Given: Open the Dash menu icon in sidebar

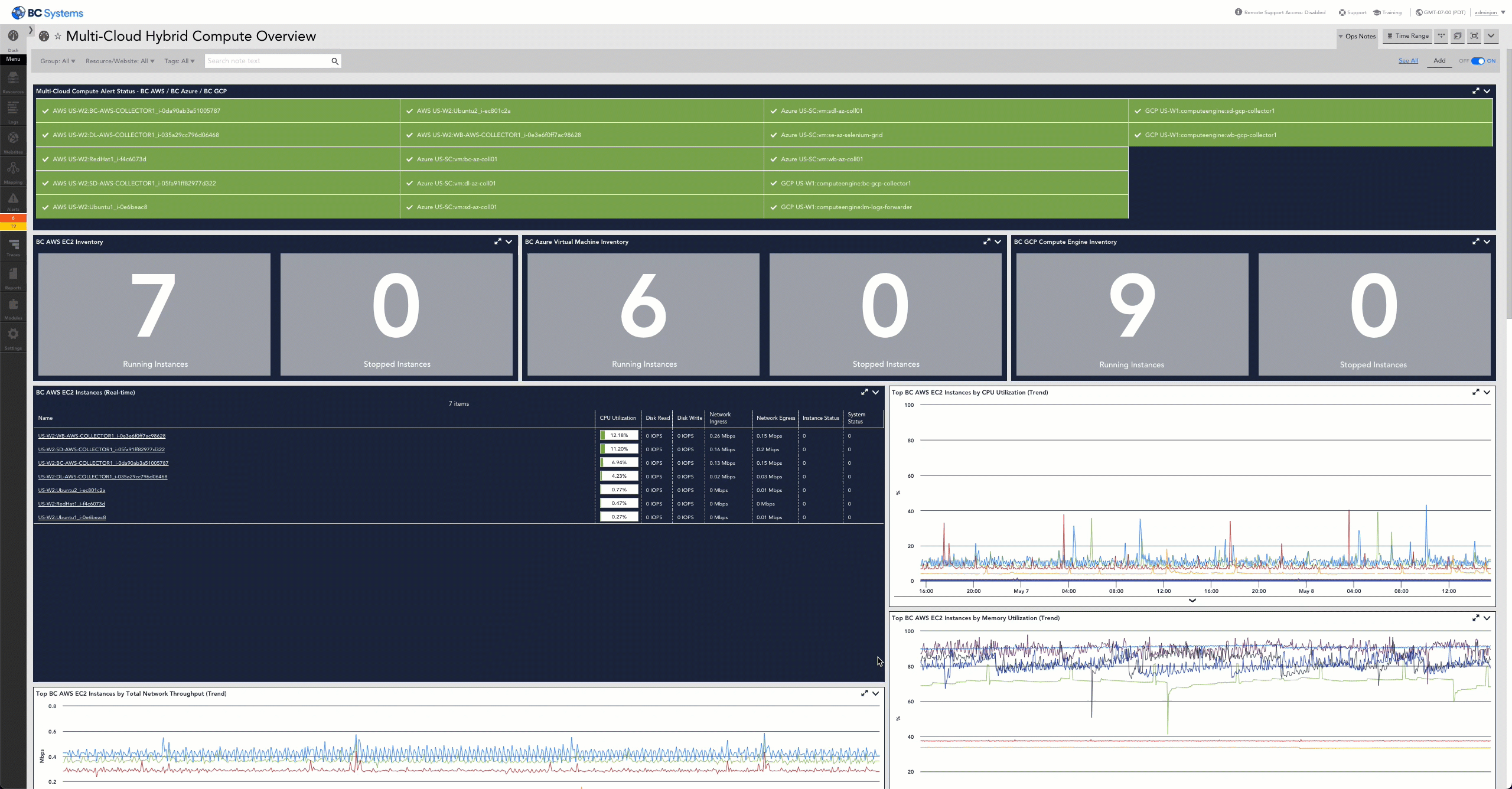Looking at the screenshot, I should [x=13, y=36].
